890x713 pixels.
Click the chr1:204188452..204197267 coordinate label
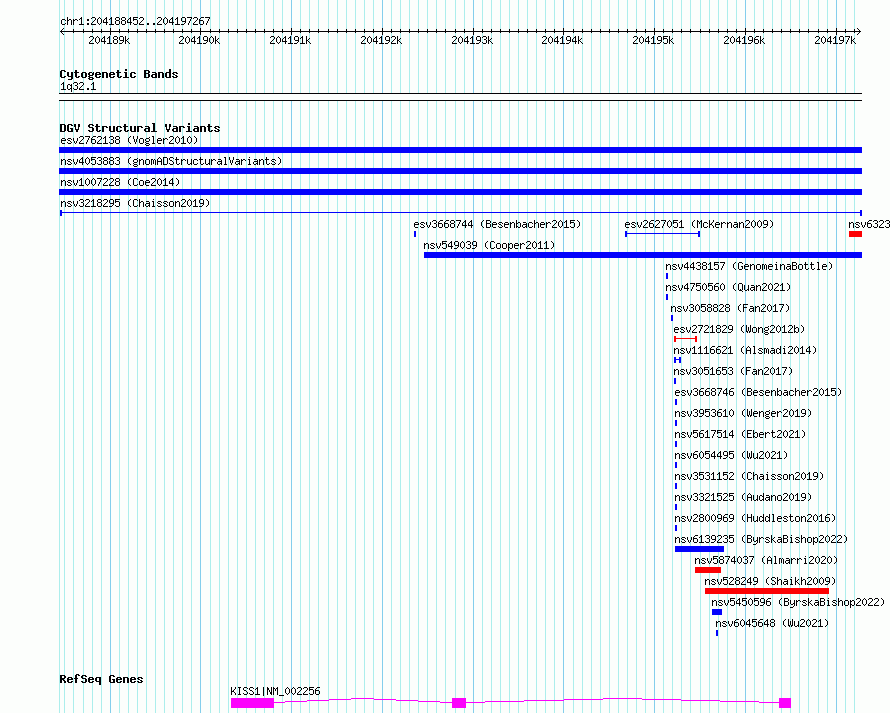click(135, 21)
